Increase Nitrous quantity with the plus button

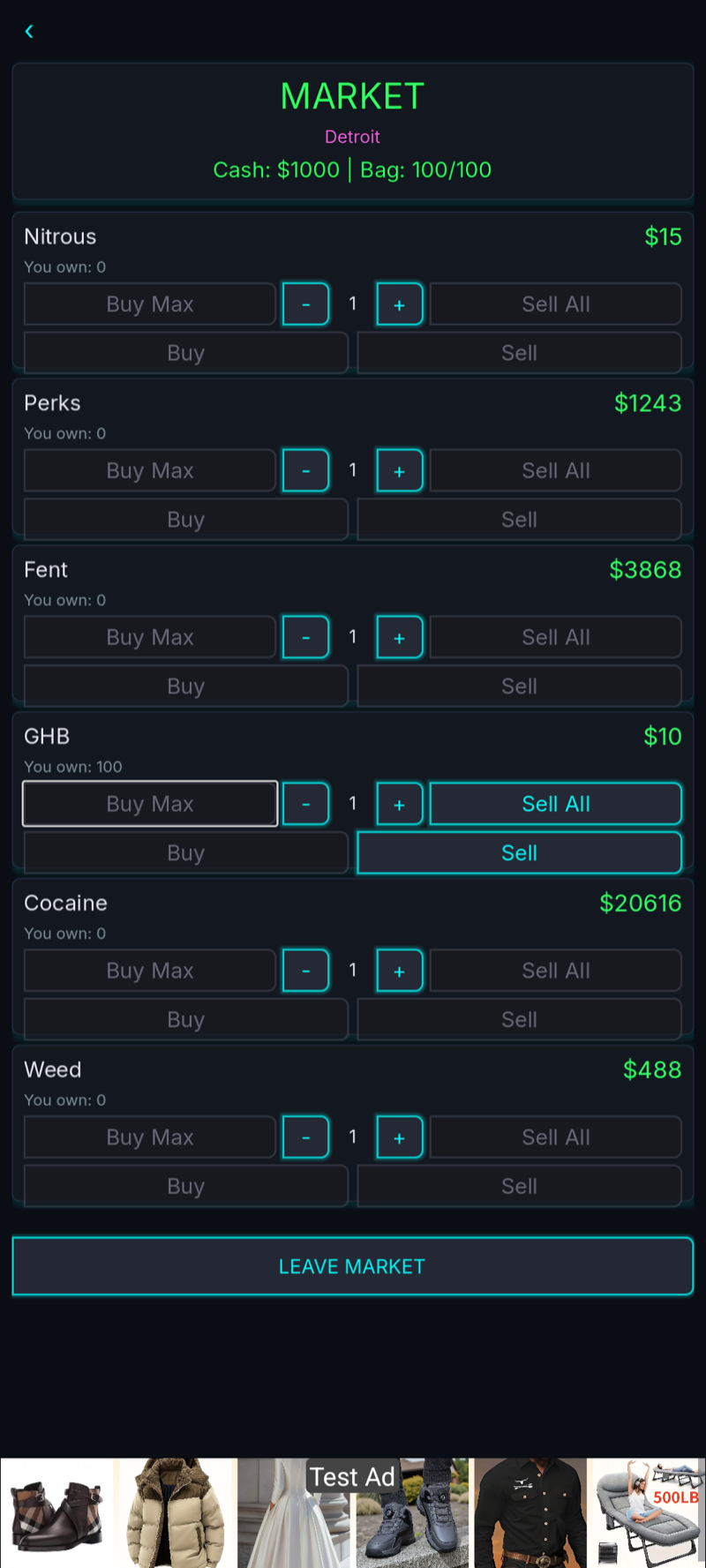point(399,304)
